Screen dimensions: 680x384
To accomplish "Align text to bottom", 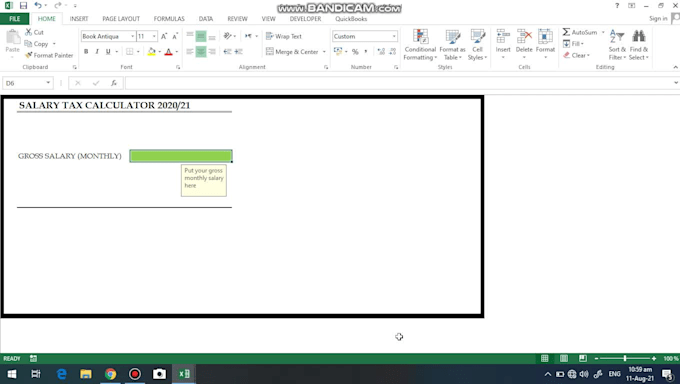I will [x=212, y=36].
